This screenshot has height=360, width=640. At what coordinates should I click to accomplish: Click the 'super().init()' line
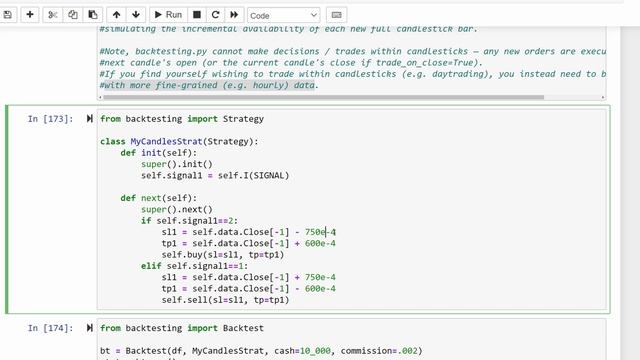[x=177, y=164]
